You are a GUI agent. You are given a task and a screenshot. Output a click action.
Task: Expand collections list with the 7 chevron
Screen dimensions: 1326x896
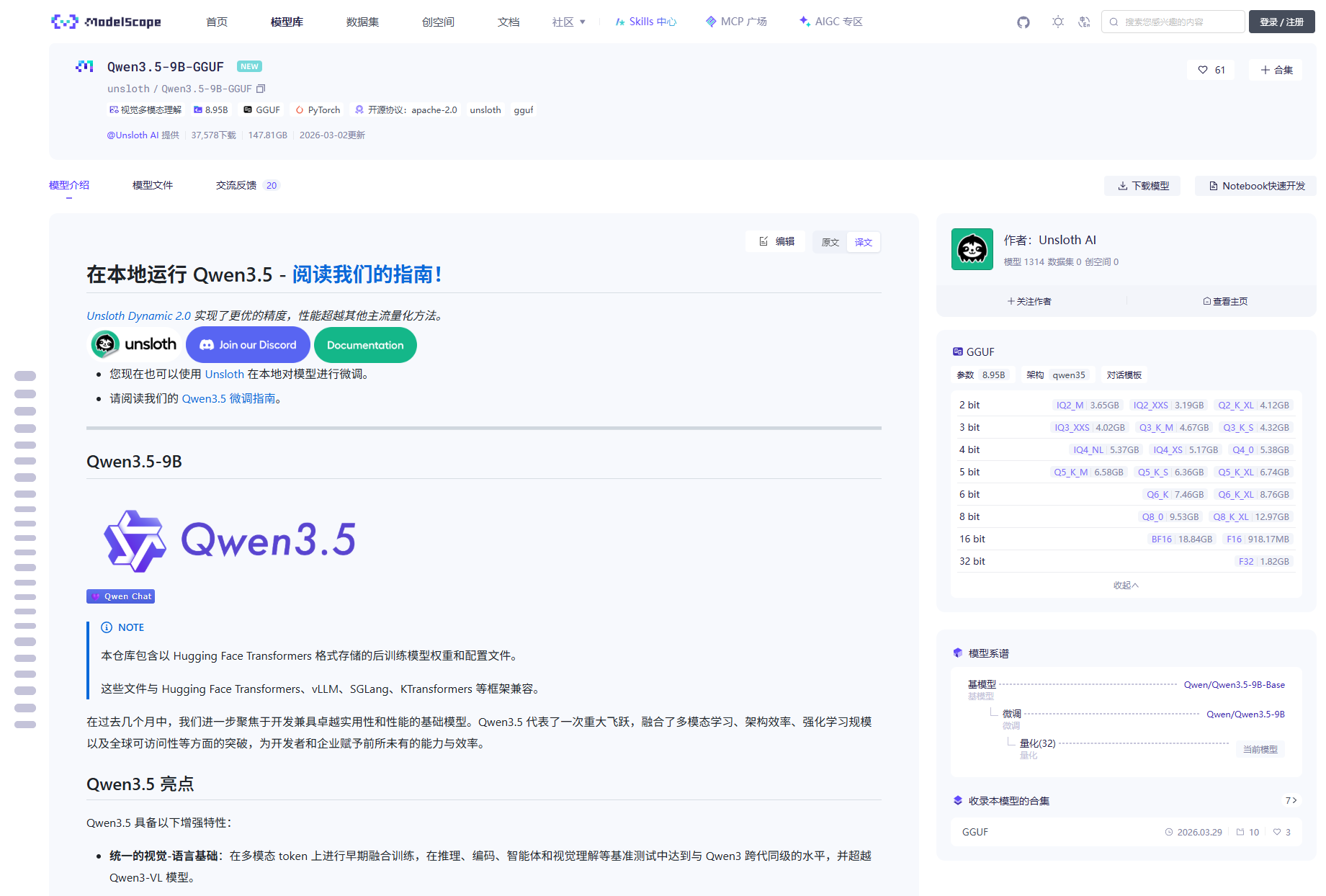coord(1291,800)
